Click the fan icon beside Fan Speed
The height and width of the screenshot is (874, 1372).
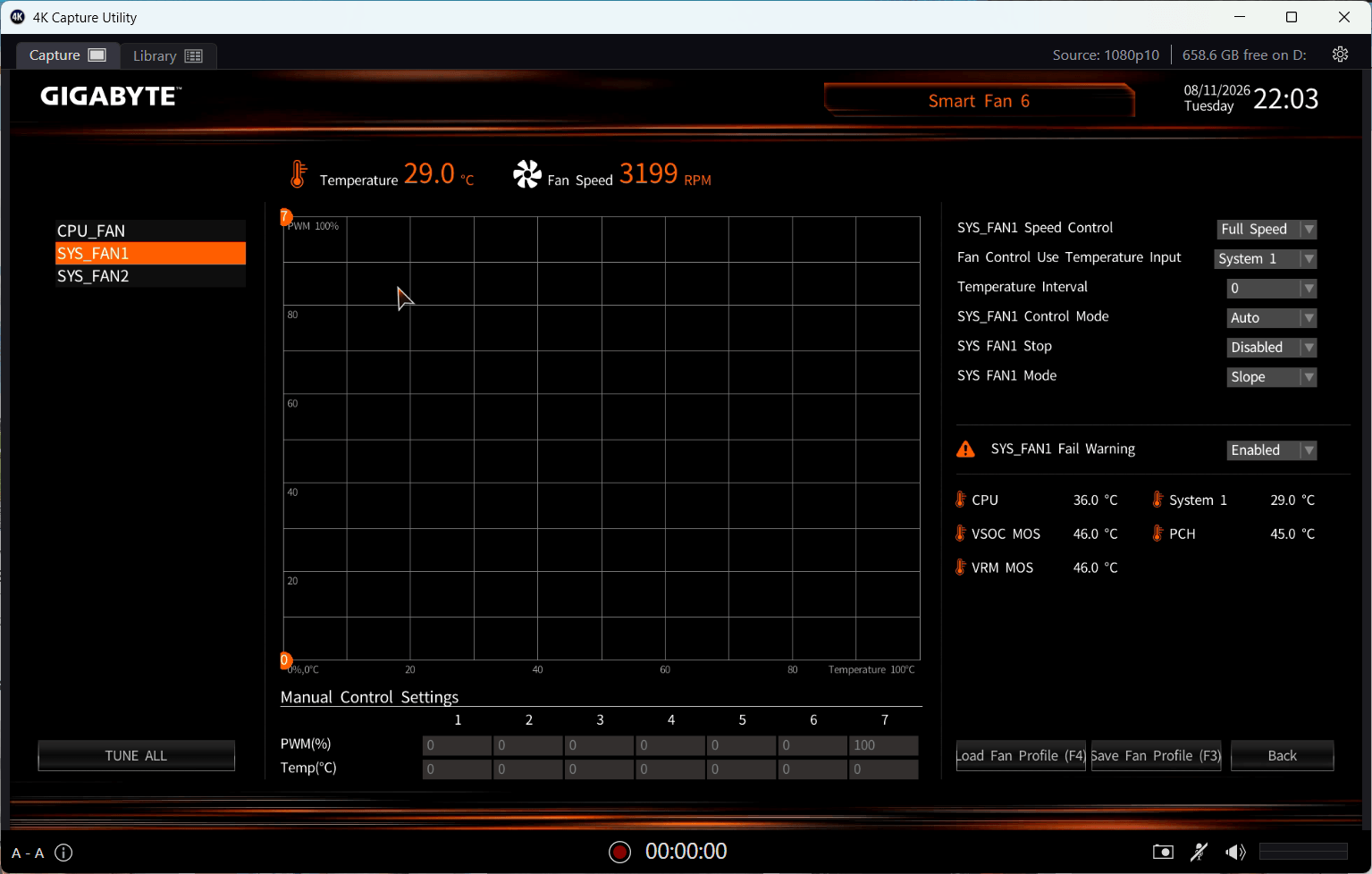527,173
